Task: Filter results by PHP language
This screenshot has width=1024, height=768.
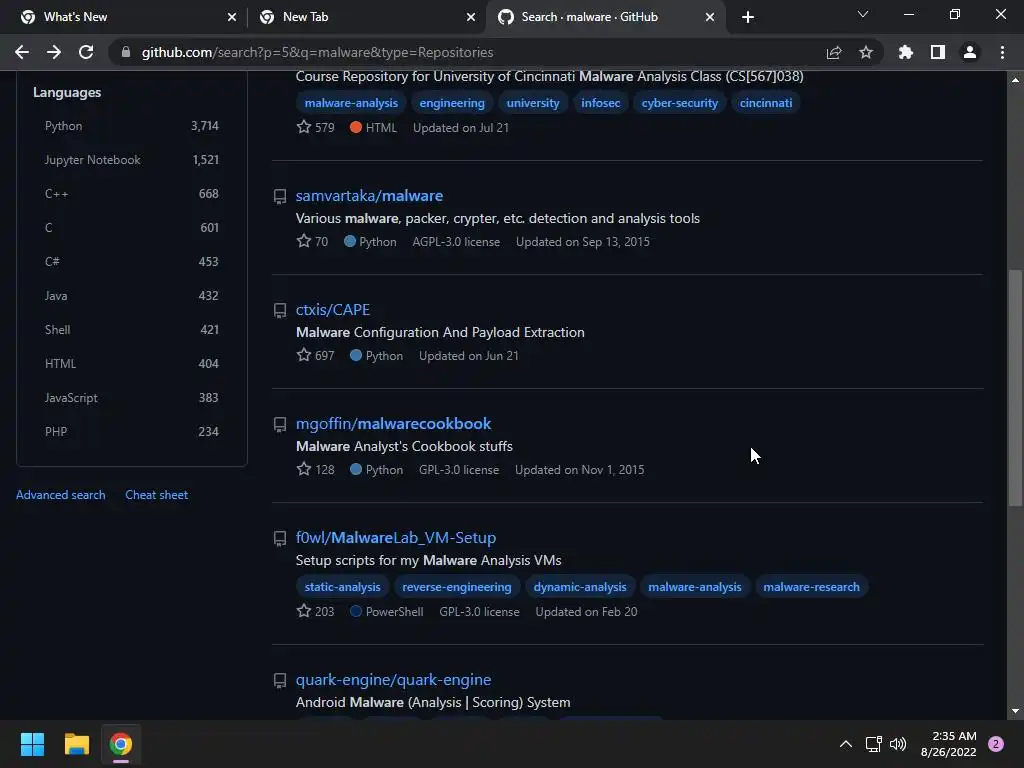Action: pyautogui.click(x=131, y=432)
